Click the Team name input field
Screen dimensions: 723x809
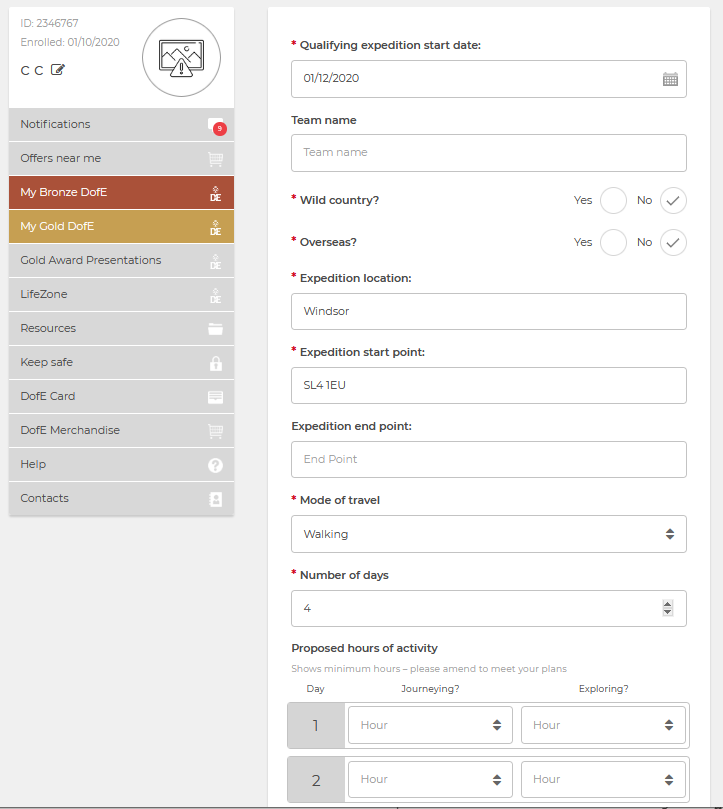point(489,153)
